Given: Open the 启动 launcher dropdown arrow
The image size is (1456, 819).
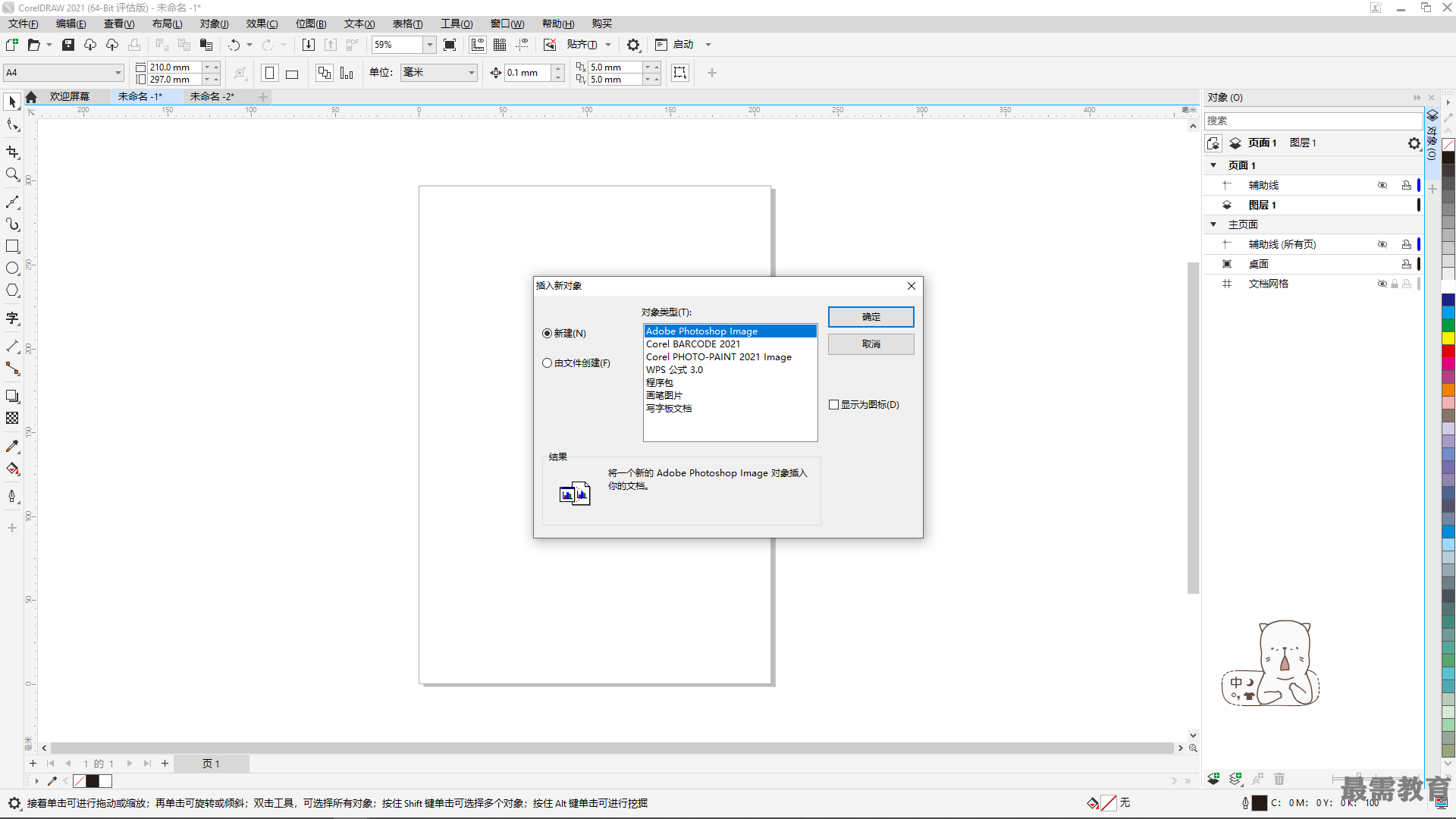Looking at the screenshot, I should (x=708, y=45).
